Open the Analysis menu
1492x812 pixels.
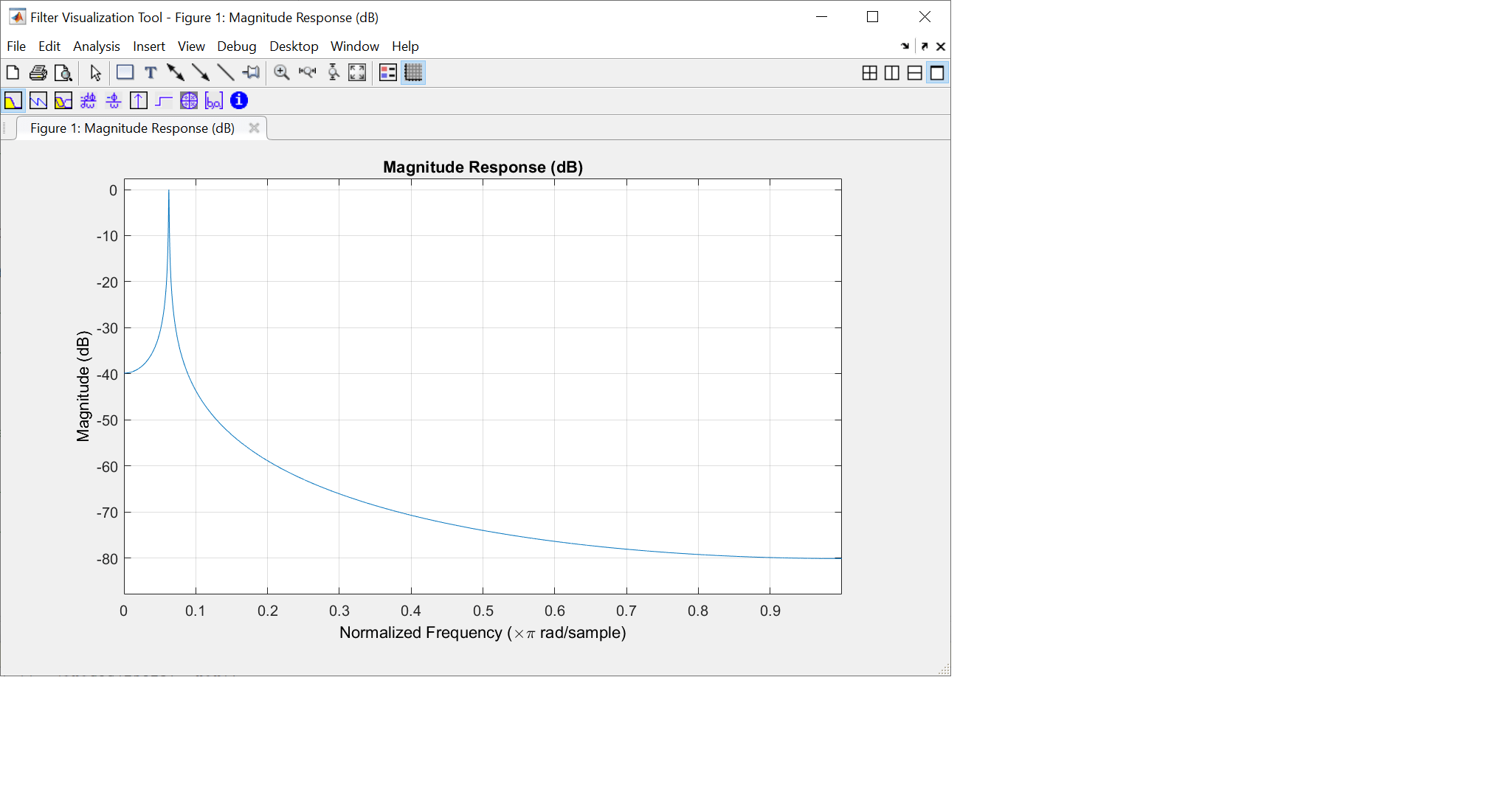pyautogui.click(x=97, y=46)
